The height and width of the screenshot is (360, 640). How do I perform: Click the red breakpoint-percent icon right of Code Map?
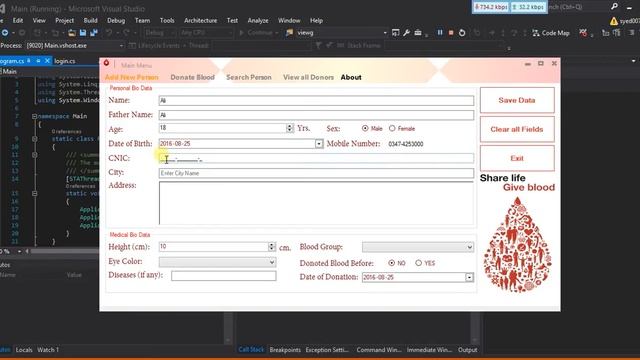[584, 33]
